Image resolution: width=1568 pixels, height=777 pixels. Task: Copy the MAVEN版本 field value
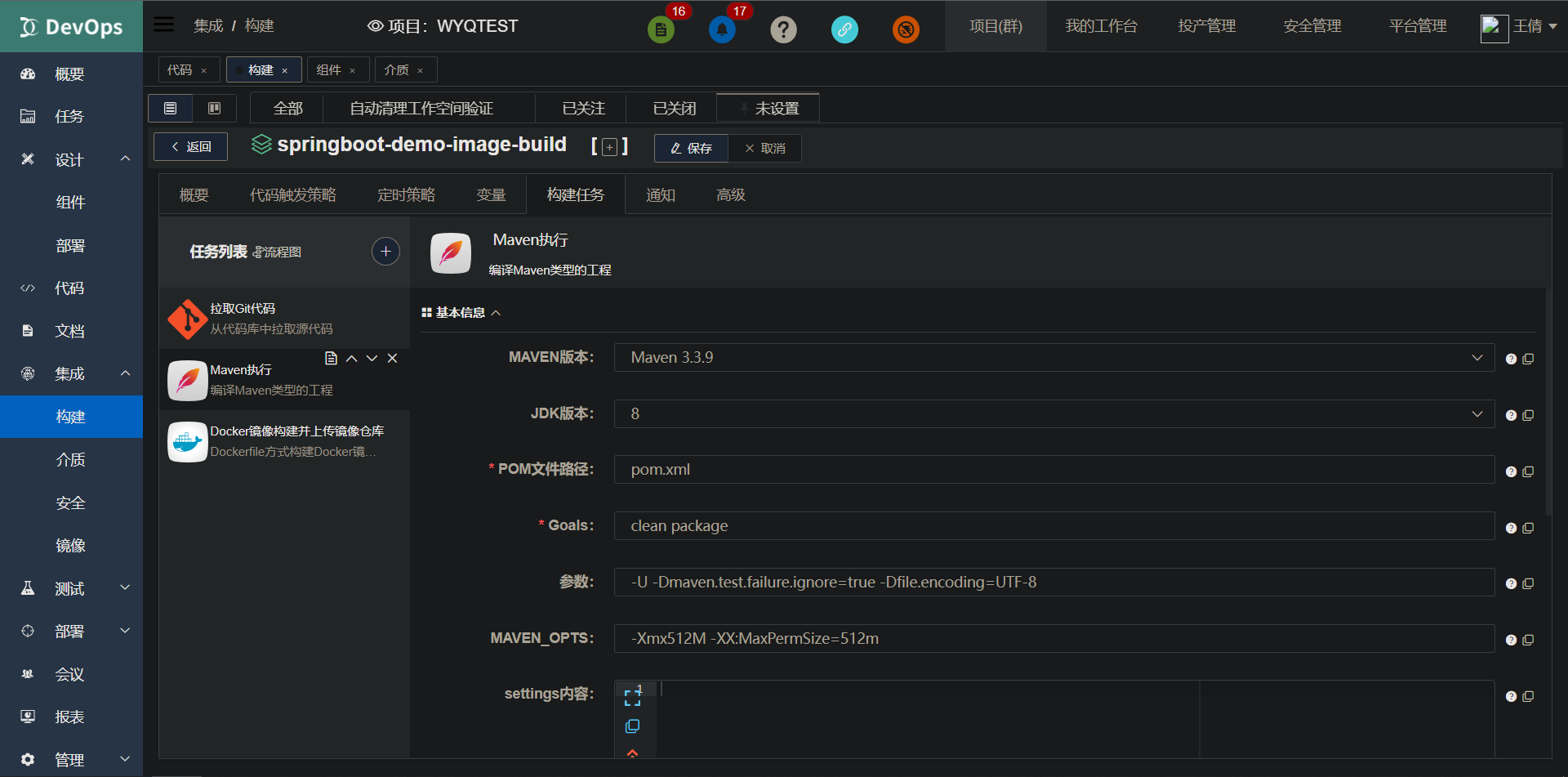pos(1529,358)
